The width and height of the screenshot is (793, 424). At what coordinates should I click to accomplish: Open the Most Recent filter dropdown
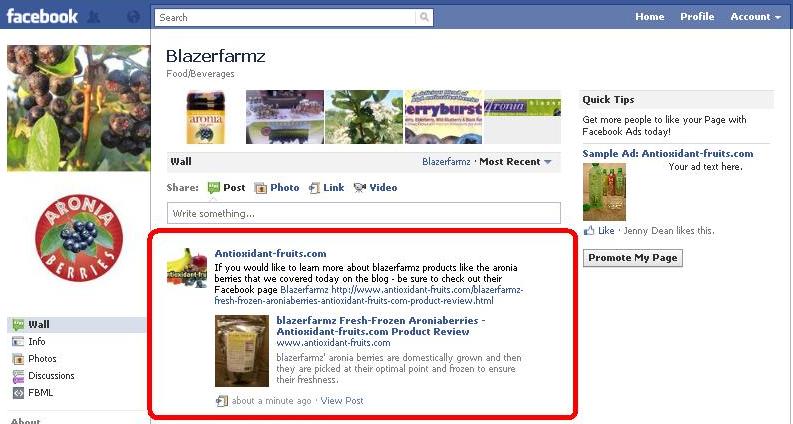coord(516,162)
